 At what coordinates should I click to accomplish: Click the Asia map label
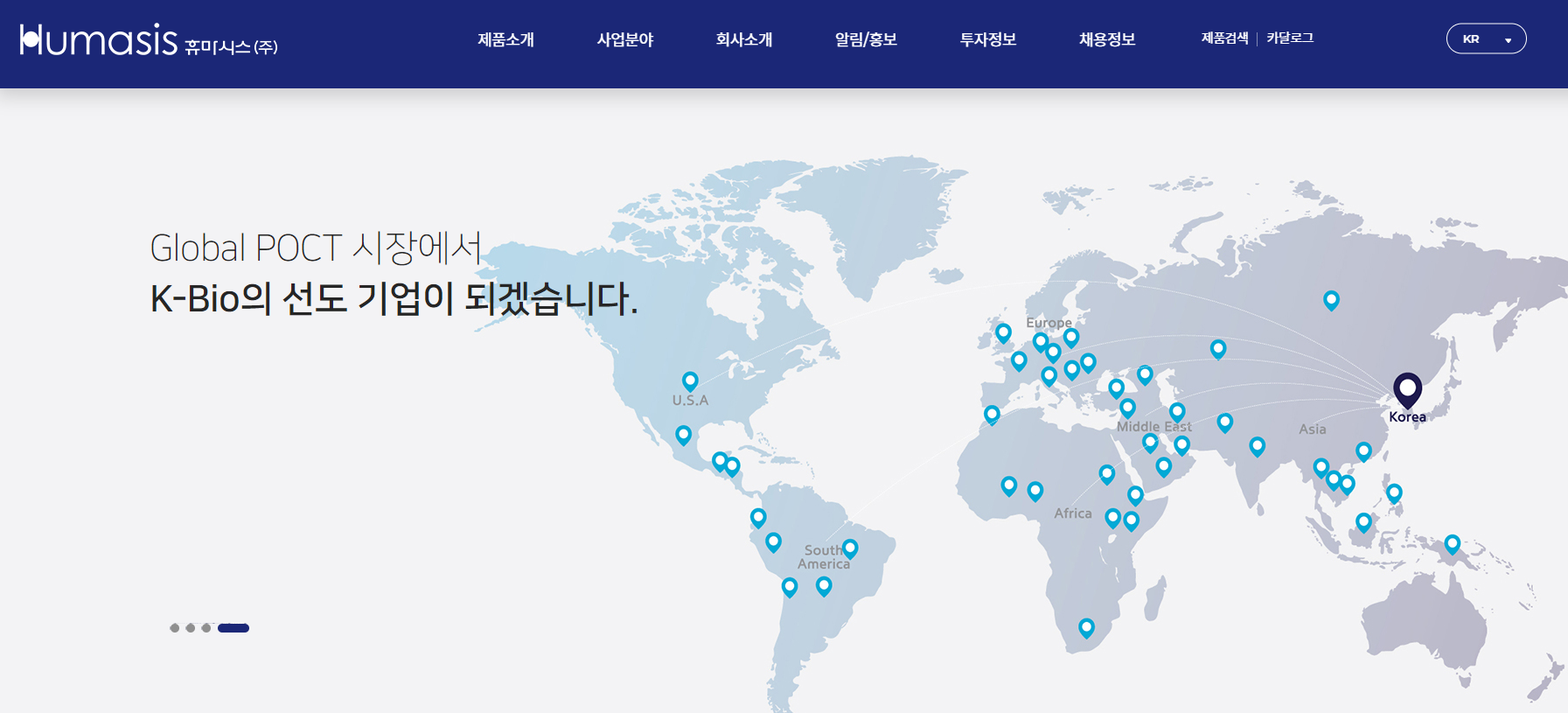pyautogui.click(x=1312, y=429)
